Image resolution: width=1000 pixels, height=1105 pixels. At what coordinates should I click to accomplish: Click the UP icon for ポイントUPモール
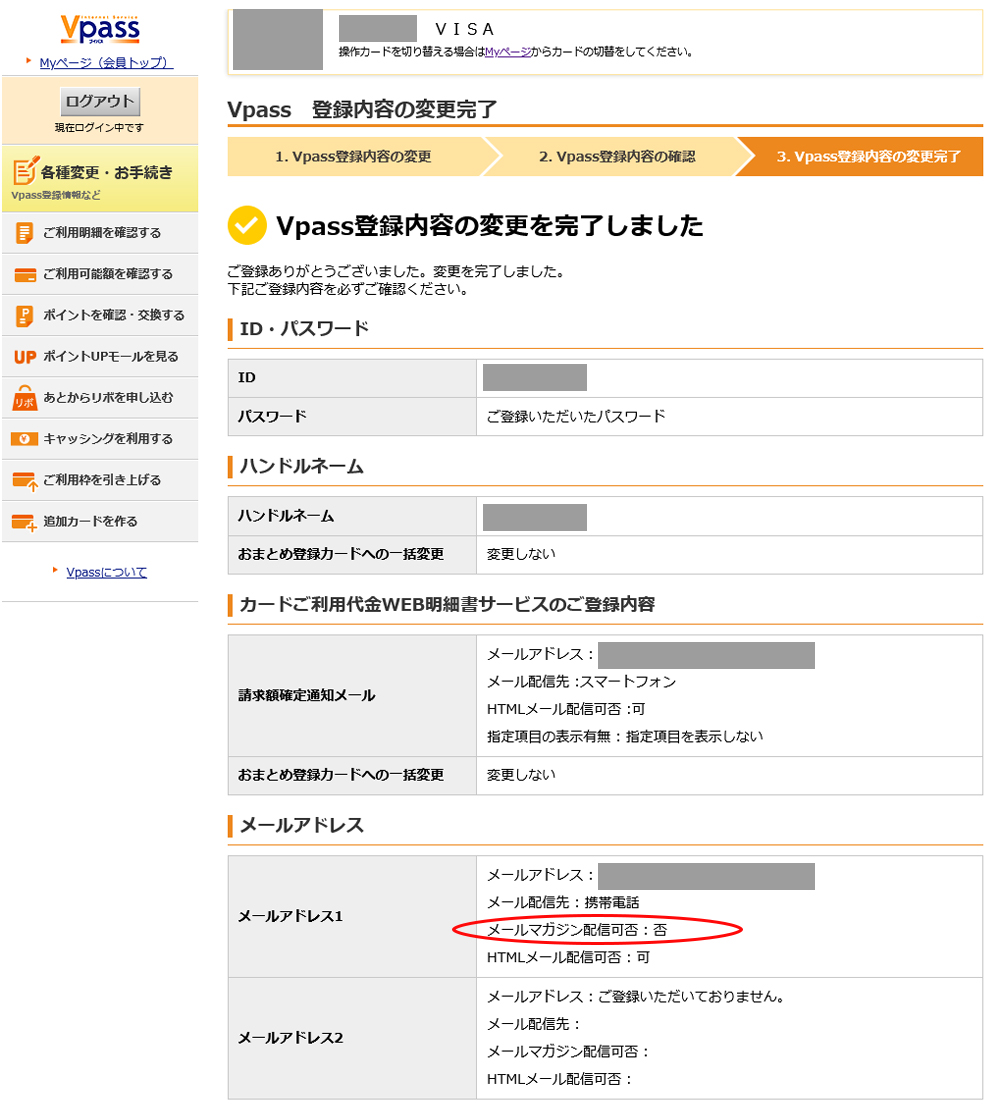tap(25, 357)
